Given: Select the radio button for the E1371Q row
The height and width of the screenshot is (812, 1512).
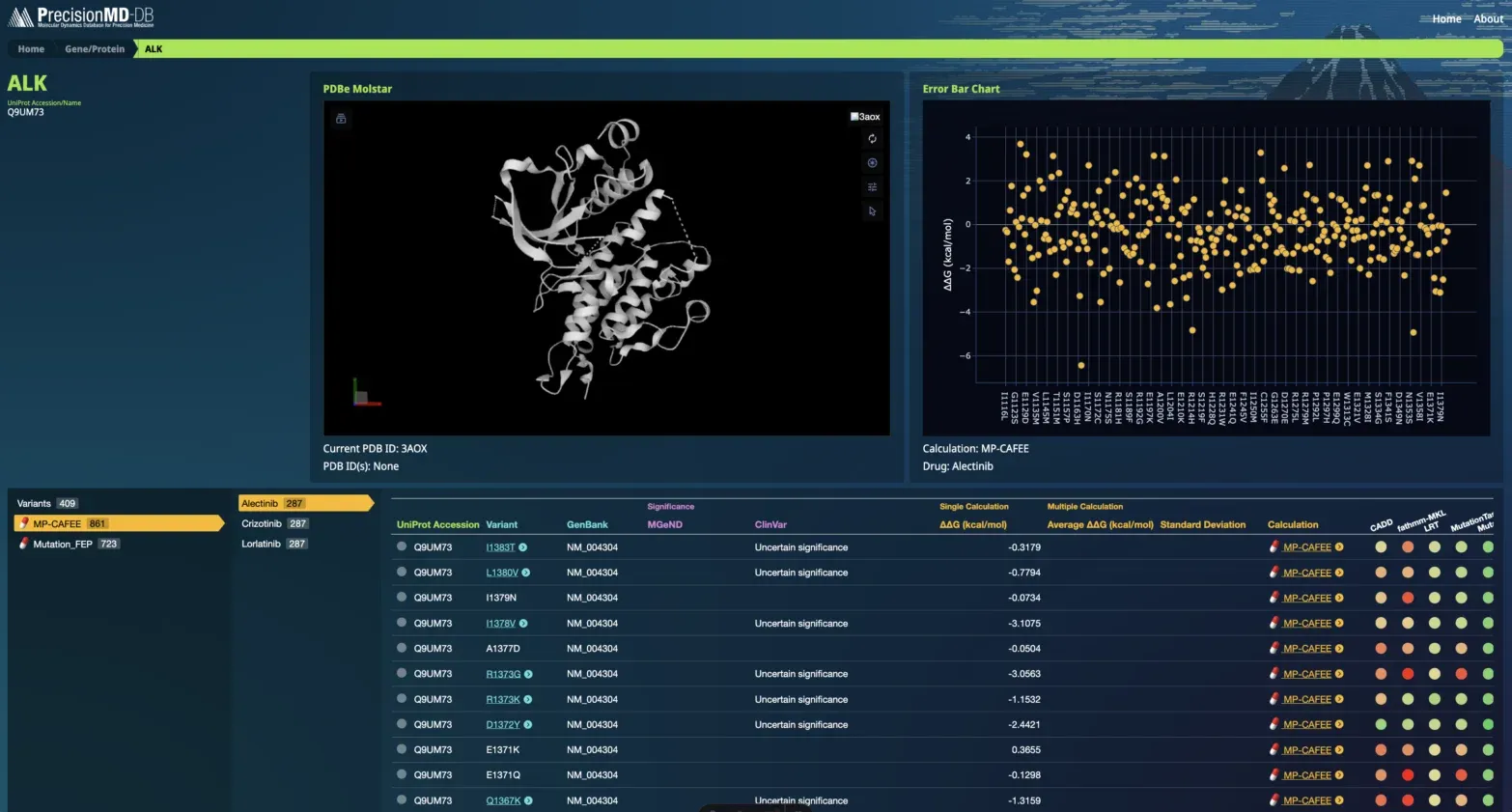Looking at the screenshot, I should coord(402,774).
